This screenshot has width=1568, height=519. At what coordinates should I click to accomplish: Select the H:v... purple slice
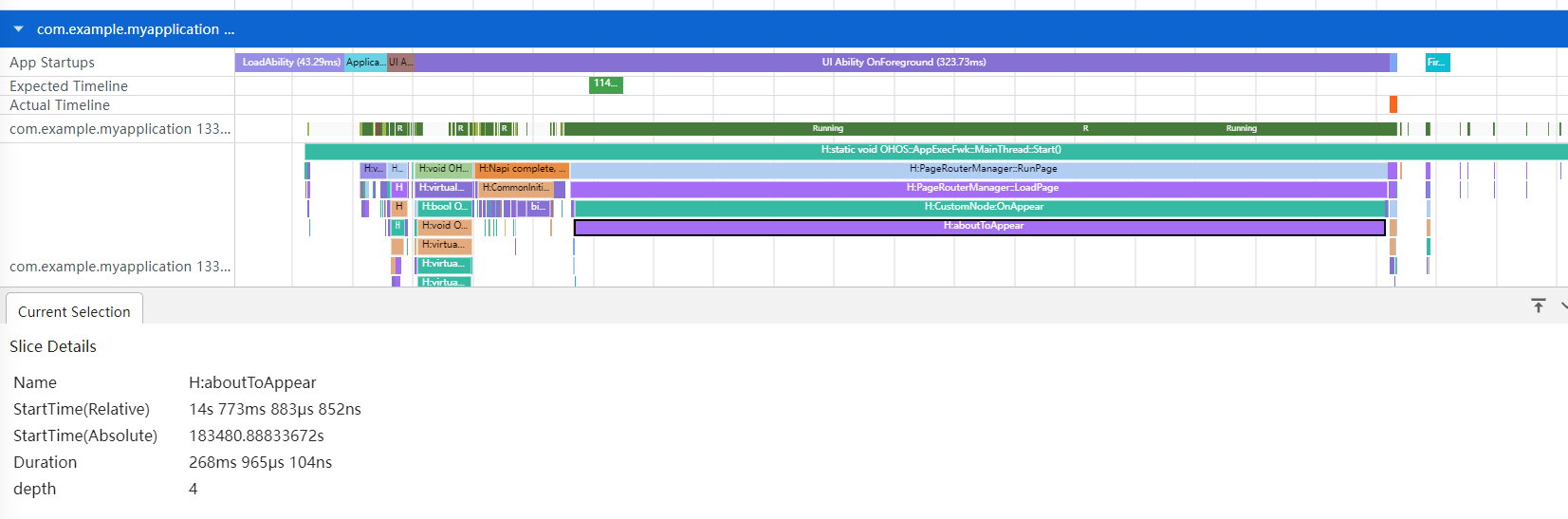pos(373,170)
